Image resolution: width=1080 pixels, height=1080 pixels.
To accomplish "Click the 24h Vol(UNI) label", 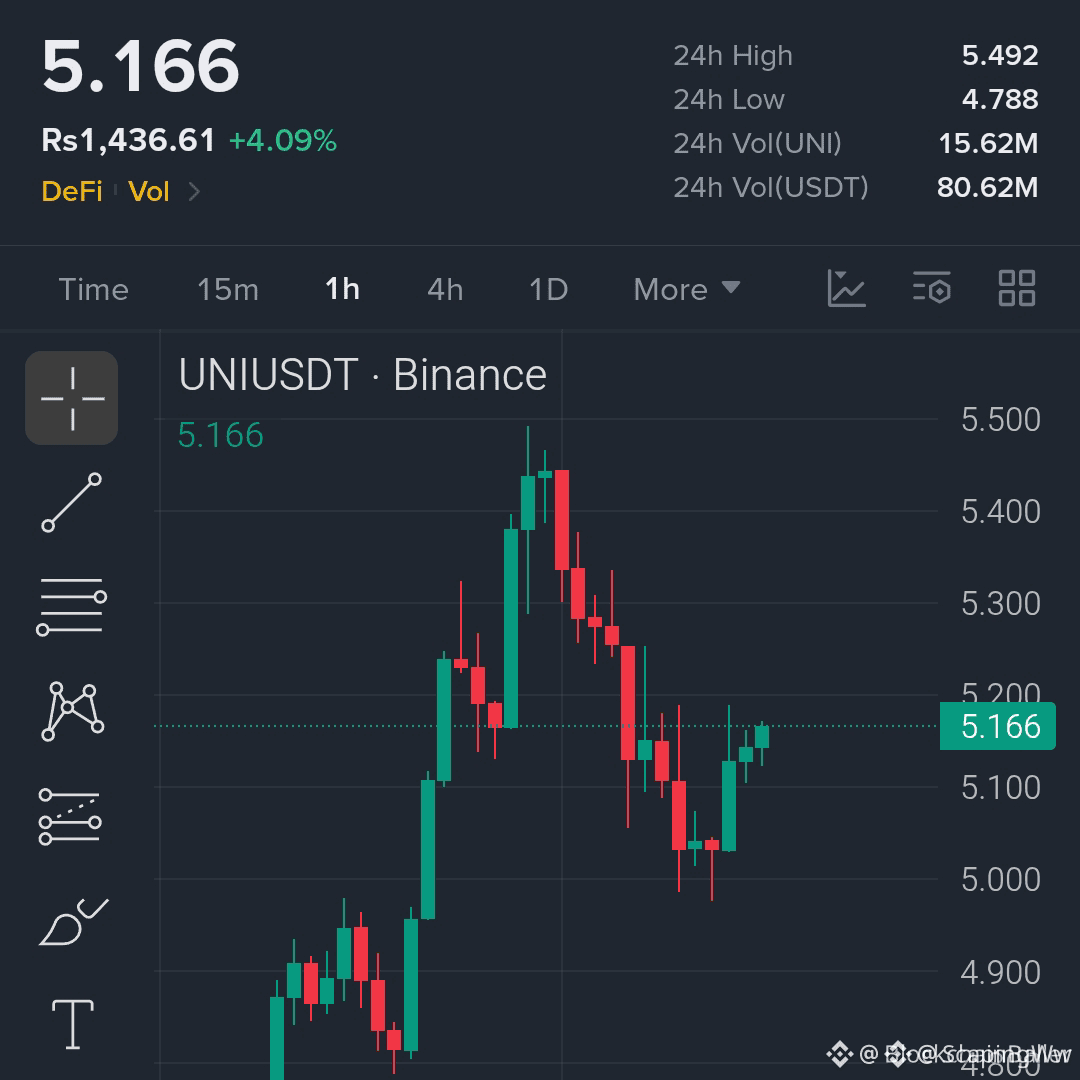I will [758, 144].
